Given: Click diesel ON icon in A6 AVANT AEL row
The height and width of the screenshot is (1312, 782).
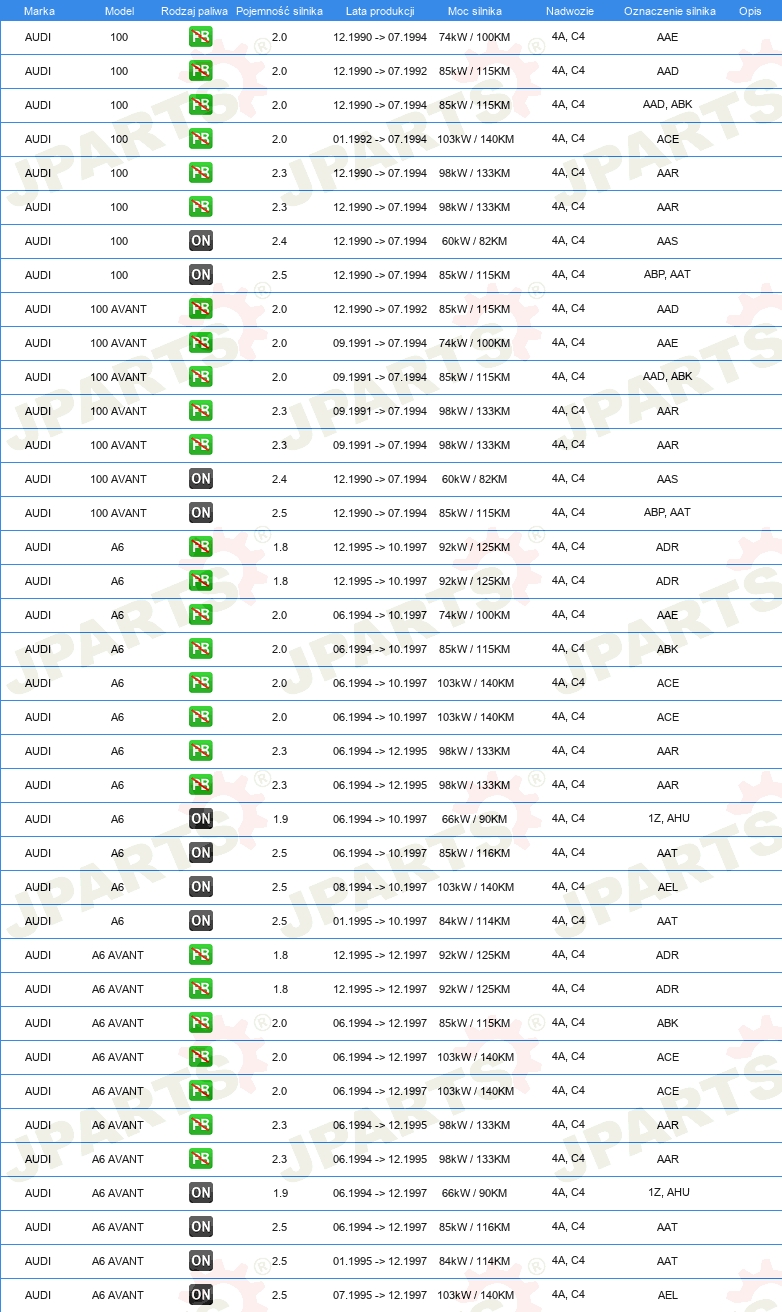Looking at the screenshot, I should point(201,1295).
